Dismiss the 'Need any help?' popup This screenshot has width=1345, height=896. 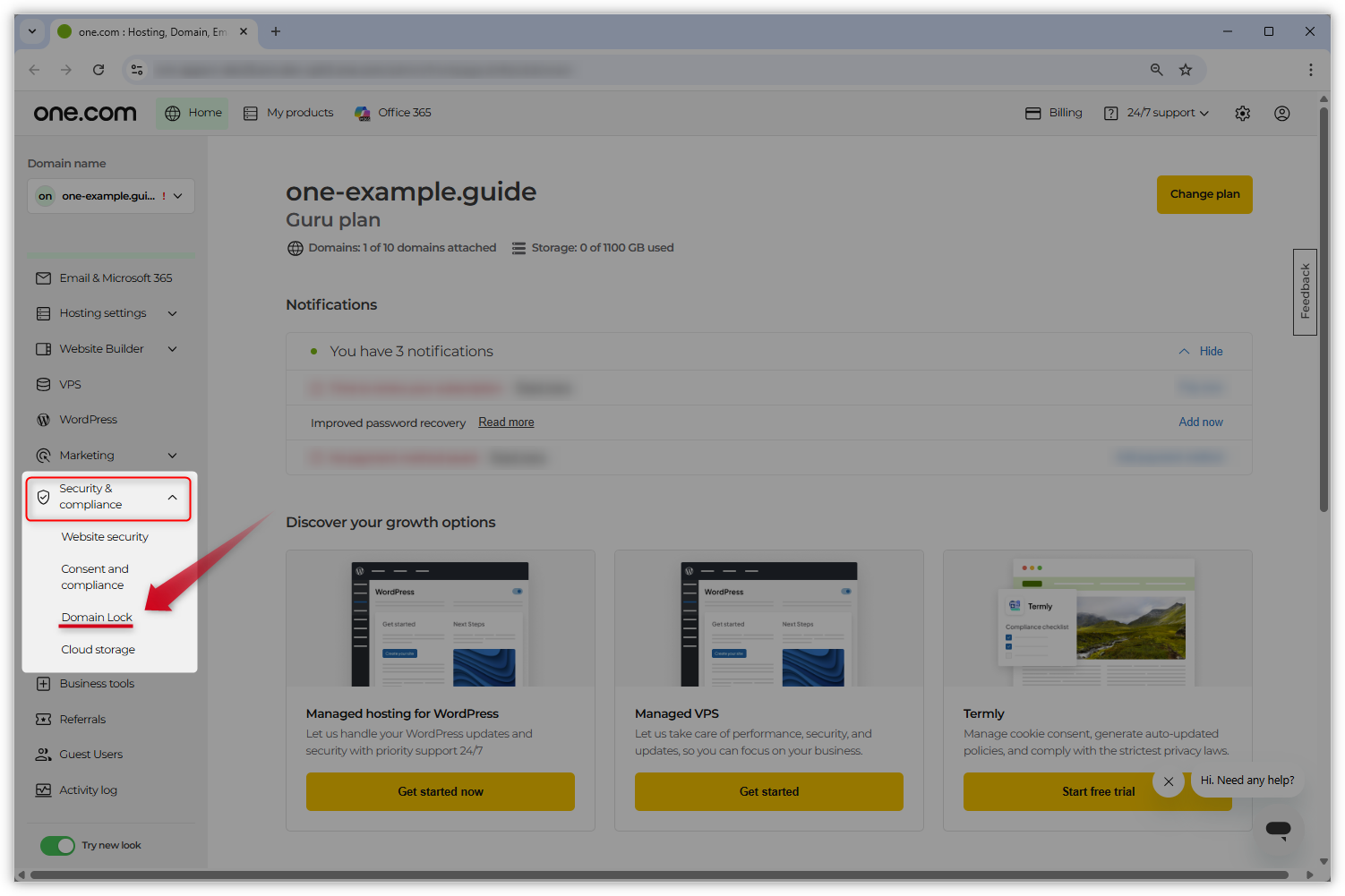[1169, 781]
